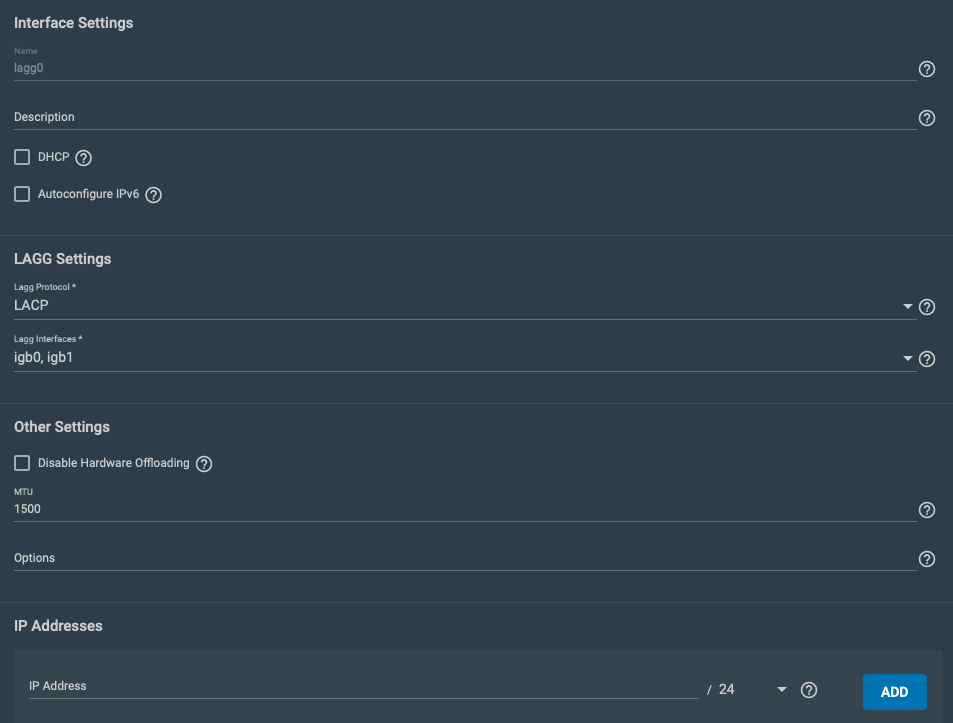Click the ADD IP address button
Screen dimensions: 953x723
coord(894,692)
